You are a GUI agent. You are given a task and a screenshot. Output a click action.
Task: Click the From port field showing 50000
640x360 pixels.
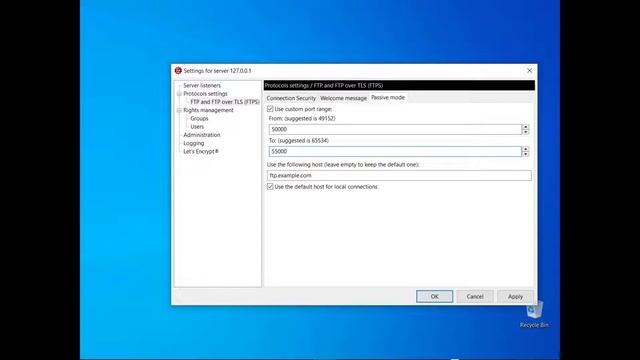coord(395,129)
